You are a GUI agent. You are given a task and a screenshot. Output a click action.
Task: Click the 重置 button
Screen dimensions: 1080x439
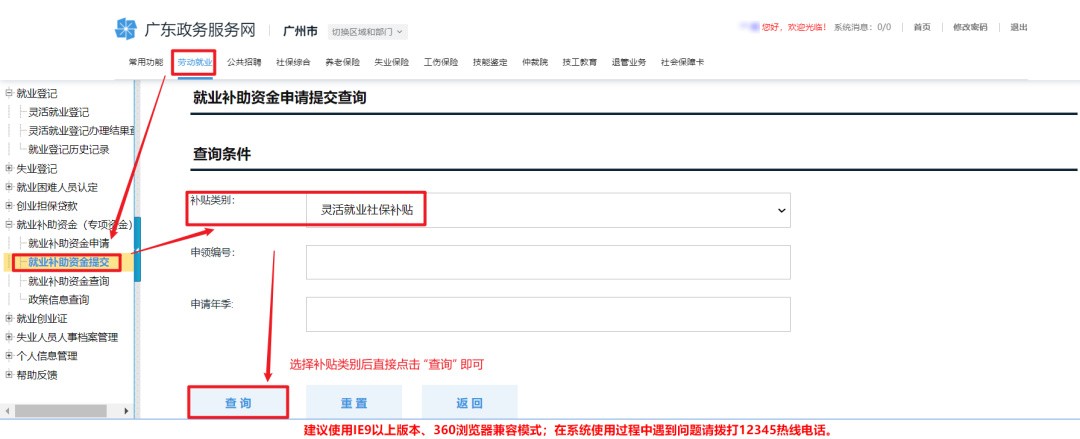point(354,403)
